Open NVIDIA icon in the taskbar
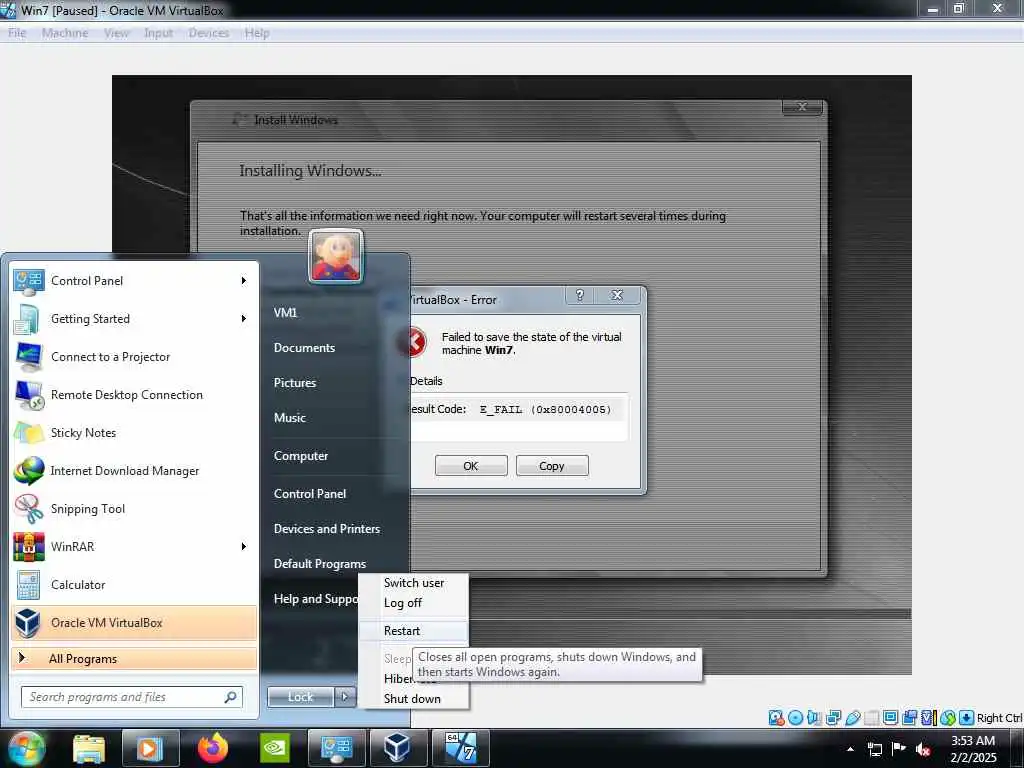This screenshot has width=1024, height=768. [275, 748]
